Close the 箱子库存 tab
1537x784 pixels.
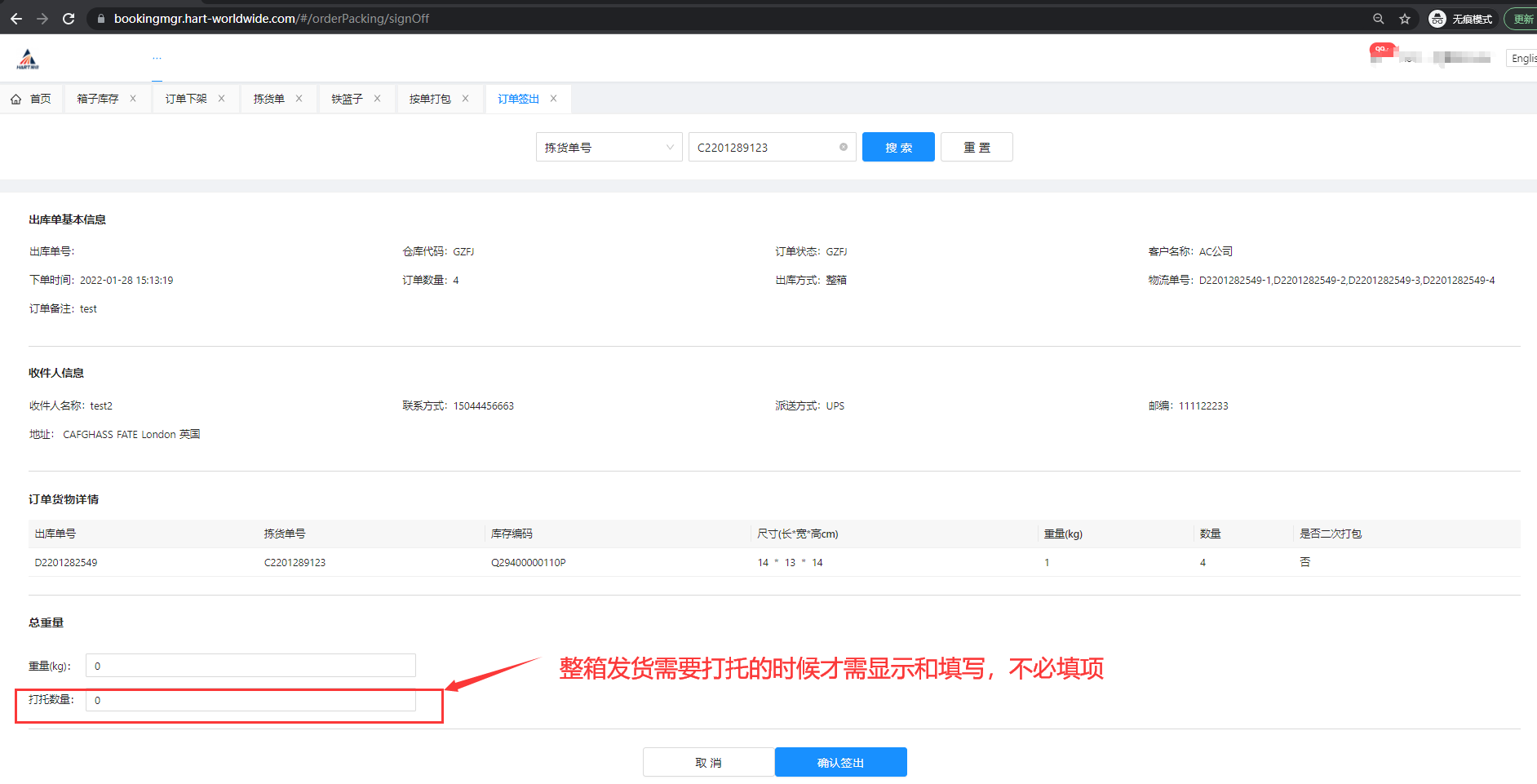pos(133,99)
